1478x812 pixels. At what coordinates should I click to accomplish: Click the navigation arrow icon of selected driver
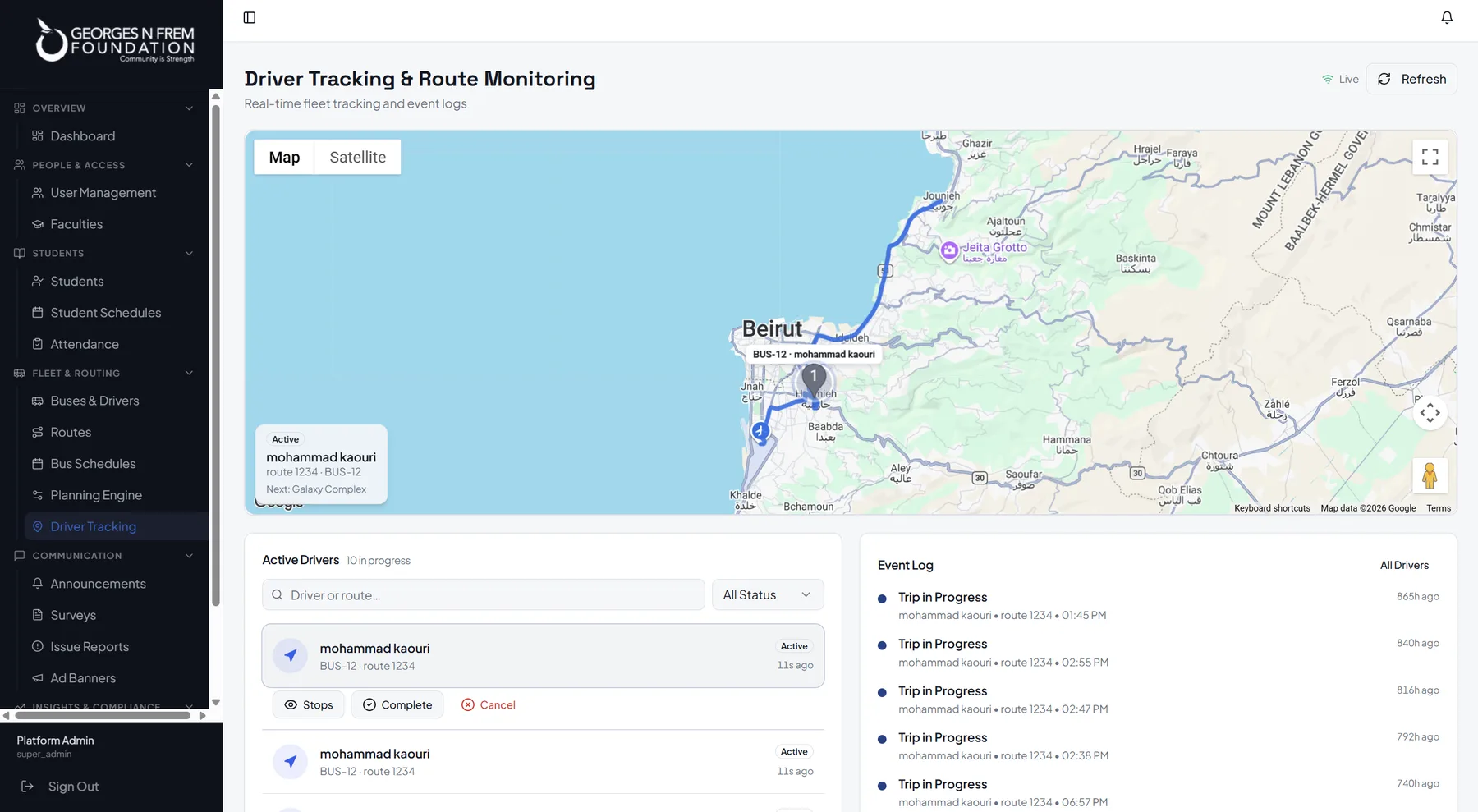(290, 656)
